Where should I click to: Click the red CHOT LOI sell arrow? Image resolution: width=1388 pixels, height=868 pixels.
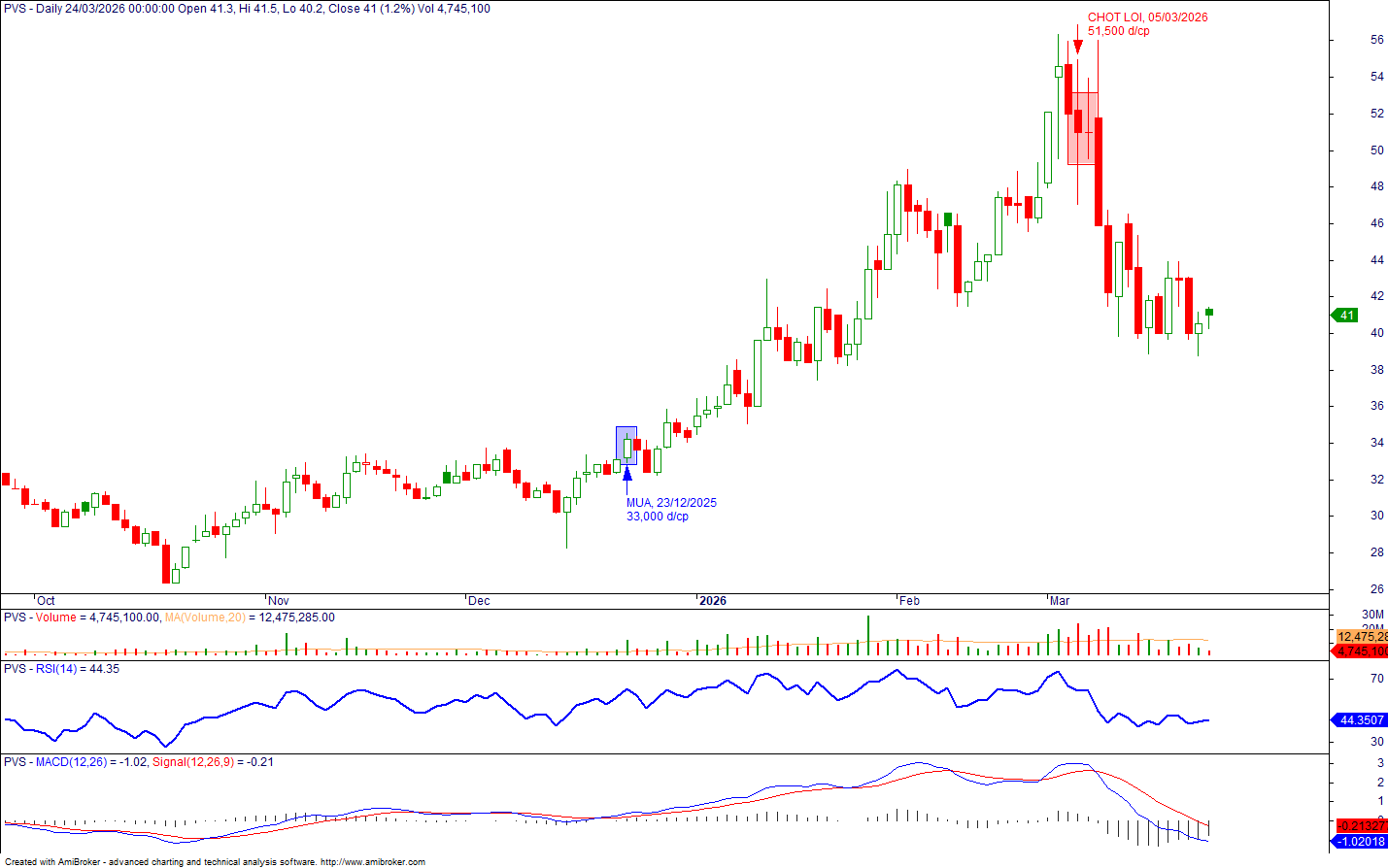tap(1077, 46)
